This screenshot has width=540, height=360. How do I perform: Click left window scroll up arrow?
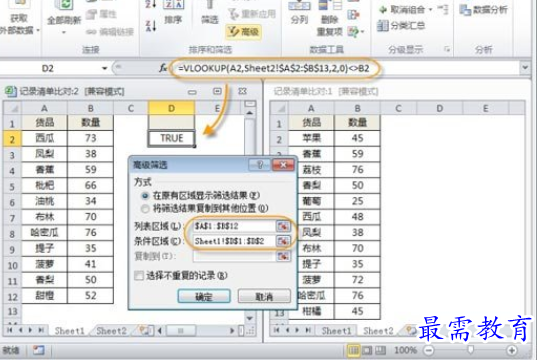[x=250, y=114]
